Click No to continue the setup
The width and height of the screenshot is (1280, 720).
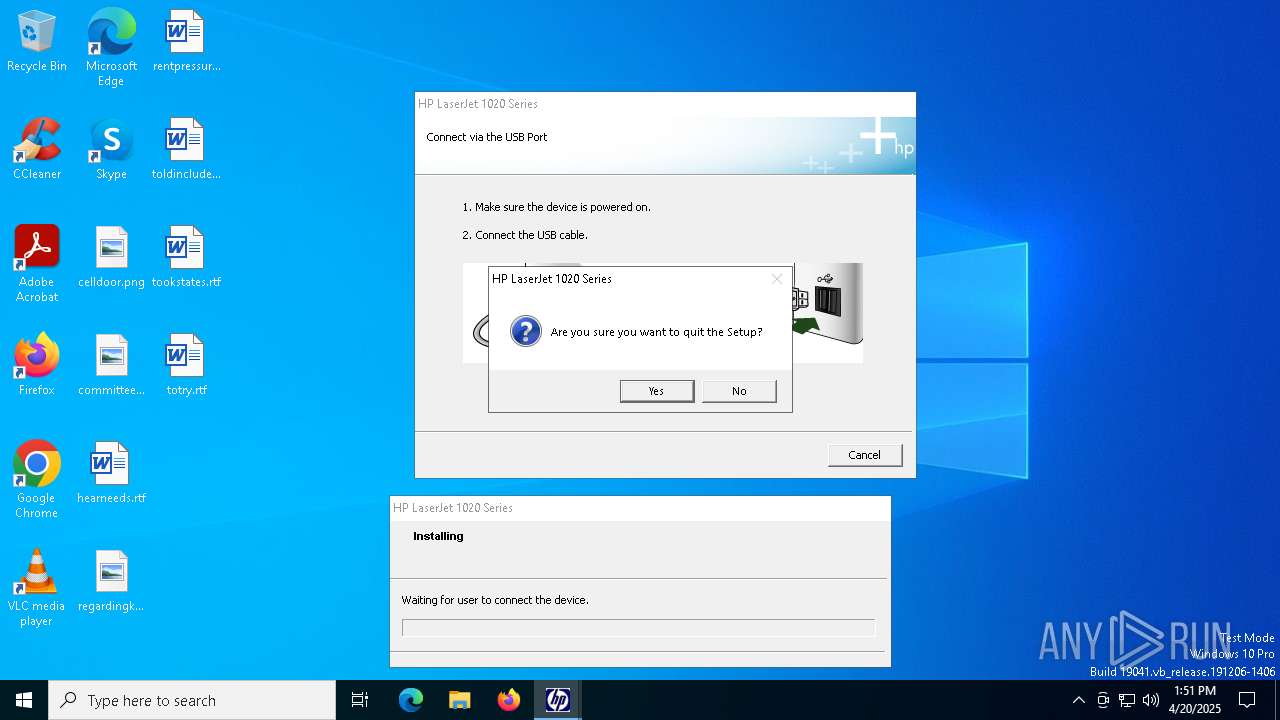click(739, 391)
